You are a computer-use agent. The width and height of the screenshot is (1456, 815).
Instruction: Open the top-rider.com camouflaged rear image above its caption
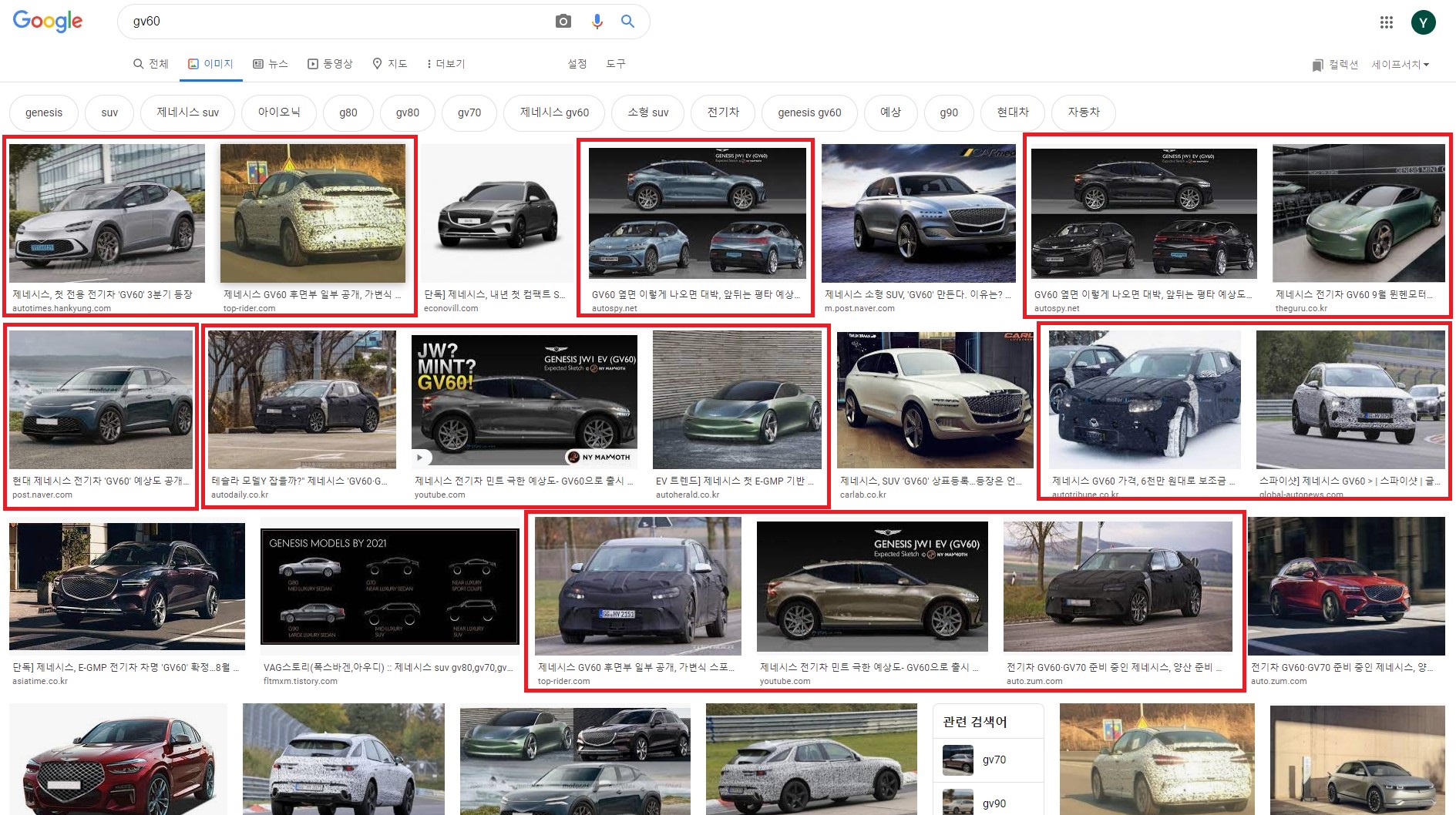[313, 213]
